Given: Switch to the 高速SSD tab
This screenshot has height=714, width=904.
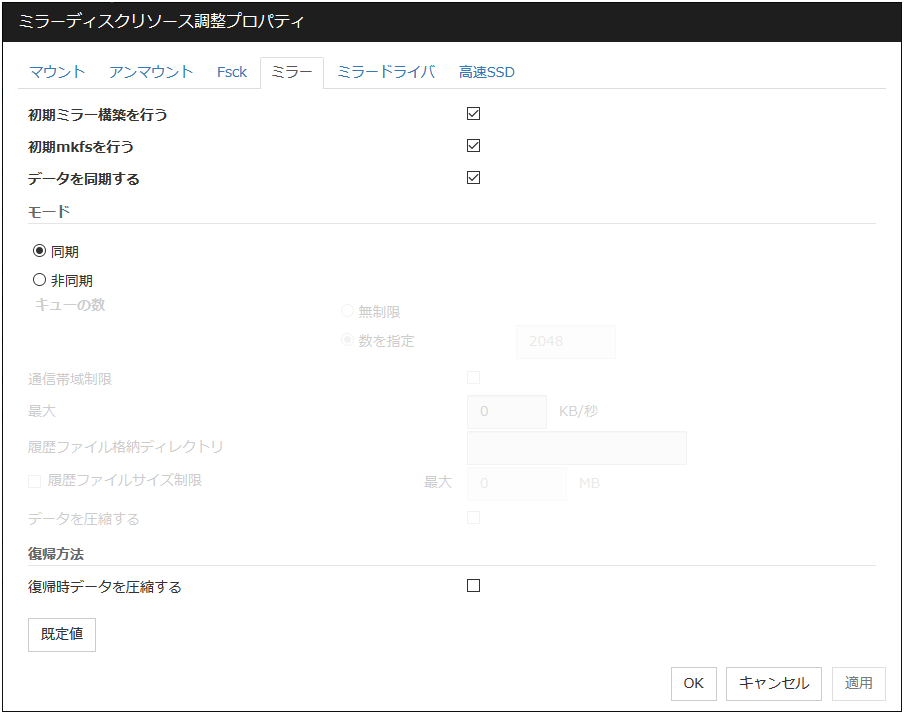Looking at the screenshot, I should pyautogui.click(x=487, y=72).
